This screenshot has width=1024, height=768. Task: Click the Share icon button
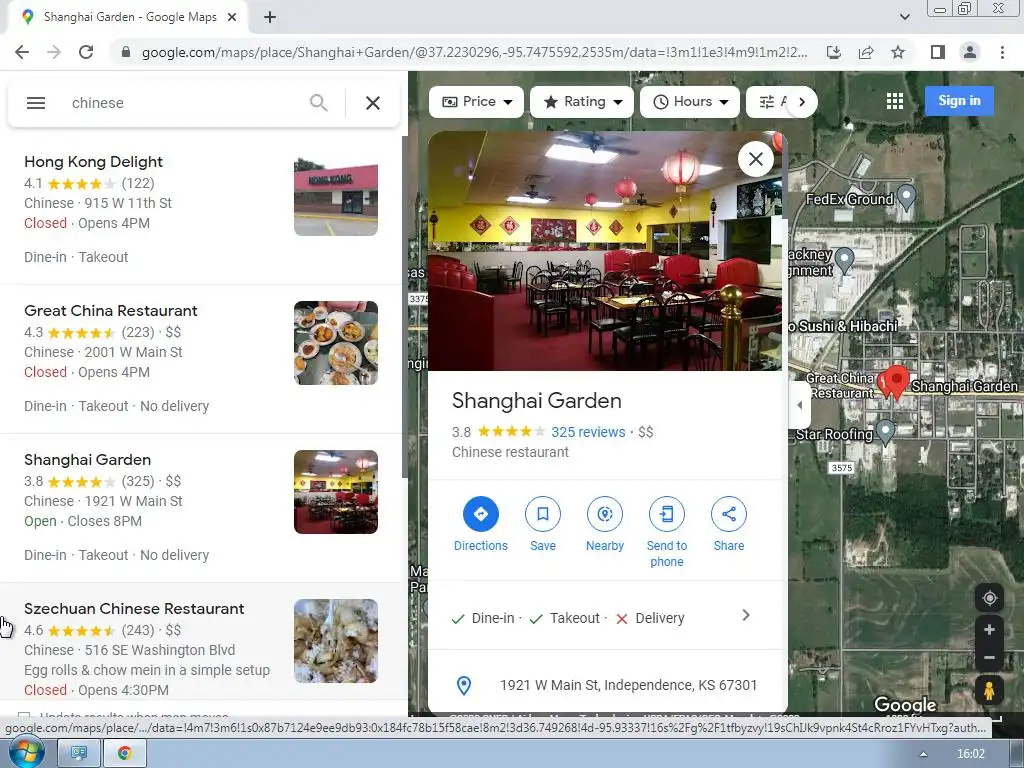[729, 514]
